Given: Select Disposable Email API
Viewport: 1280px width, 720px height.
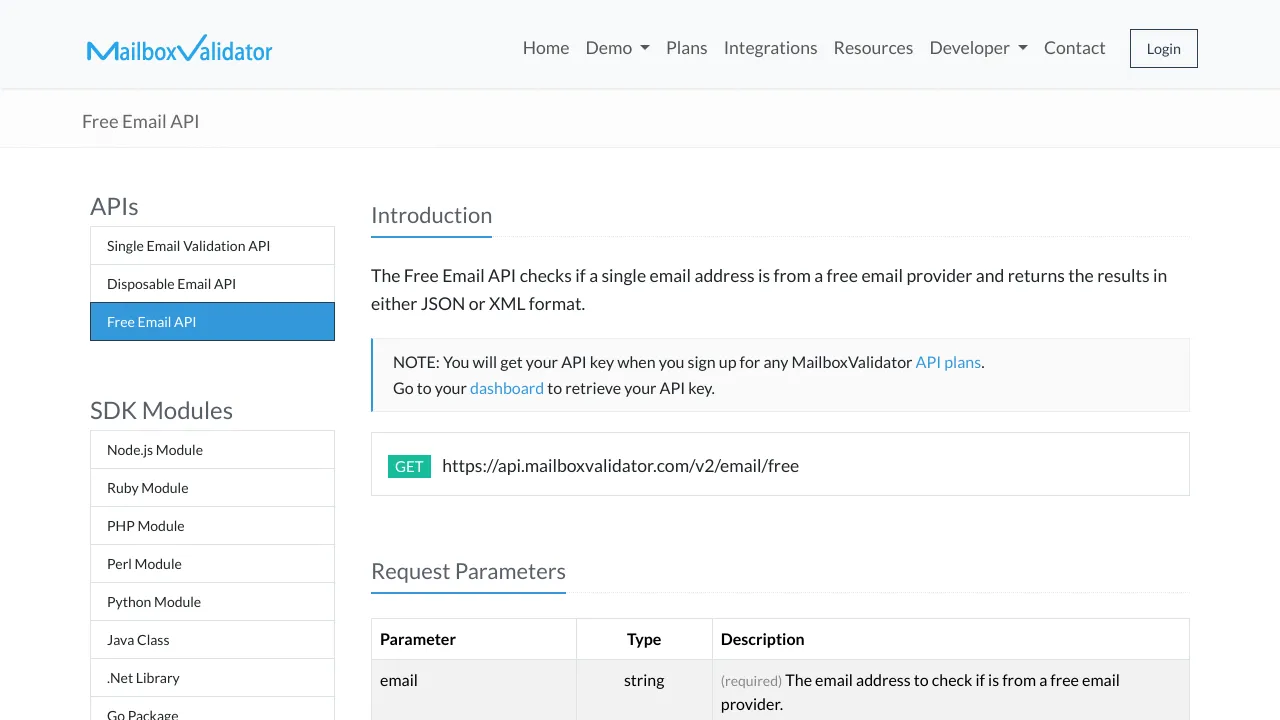Looking at the screenshot, I should [x=212, y=284].
